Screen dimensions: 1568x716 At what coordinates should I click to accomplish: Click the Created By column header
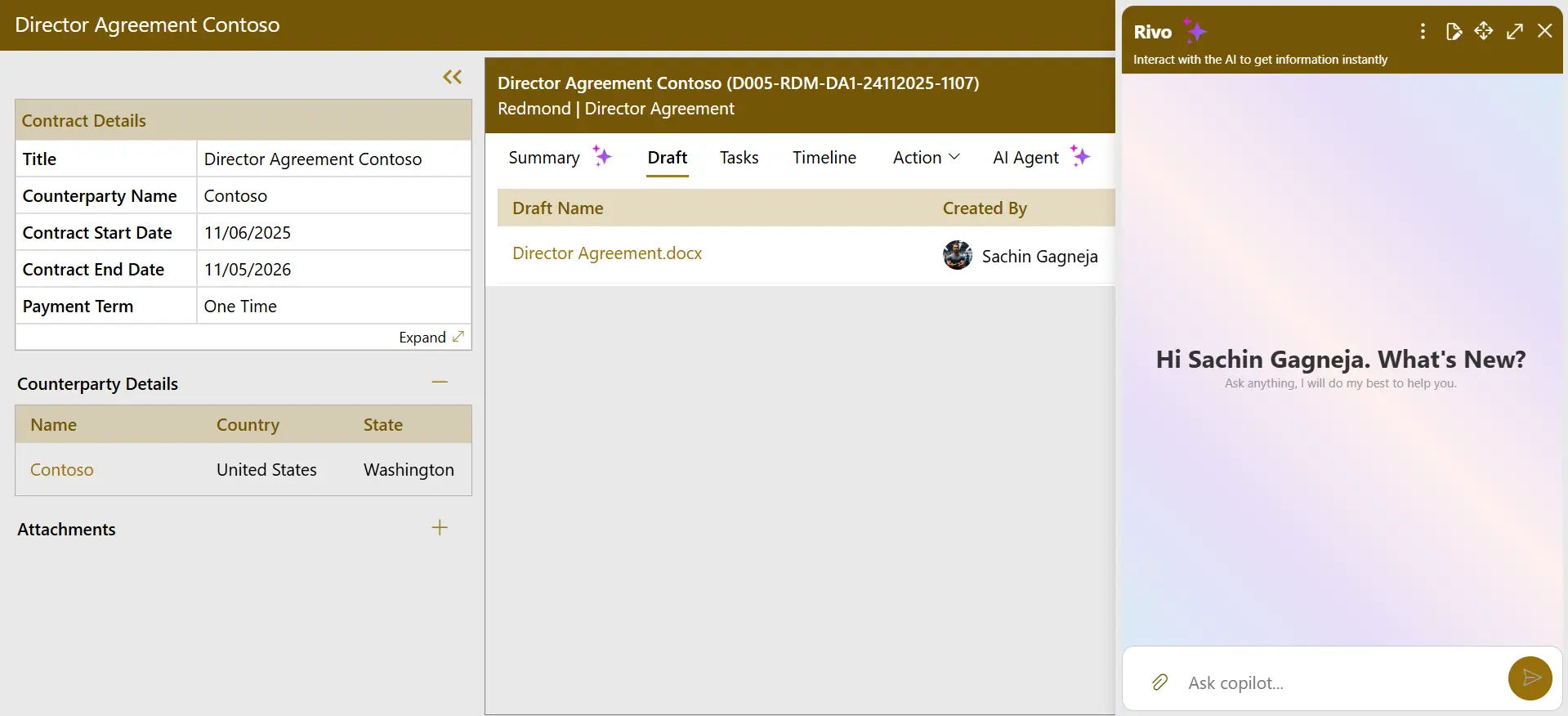[985, 208]
